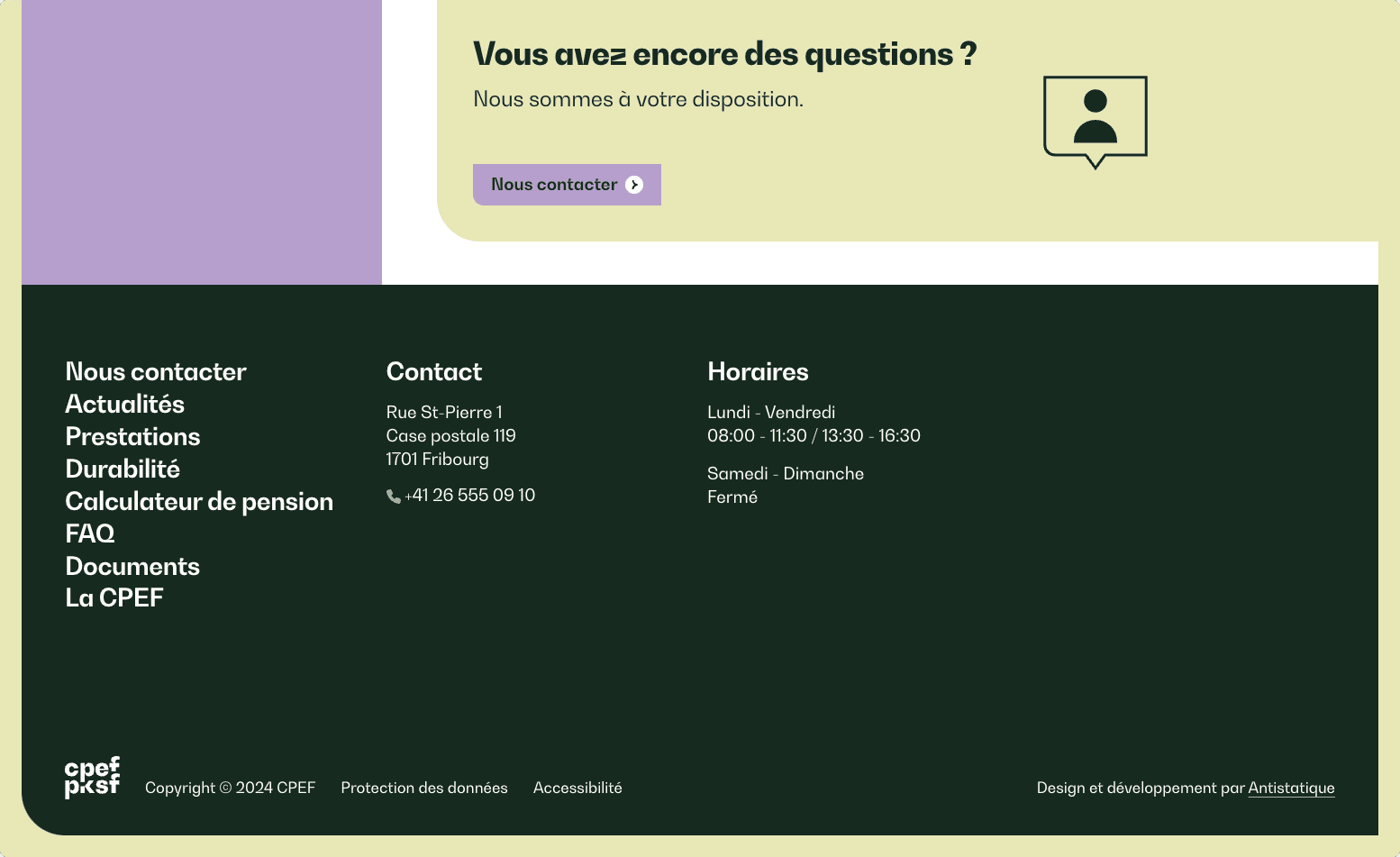Click Copyright © 2024 CPEF text
Screen dimensions: 1400x857
pos(231,788)
